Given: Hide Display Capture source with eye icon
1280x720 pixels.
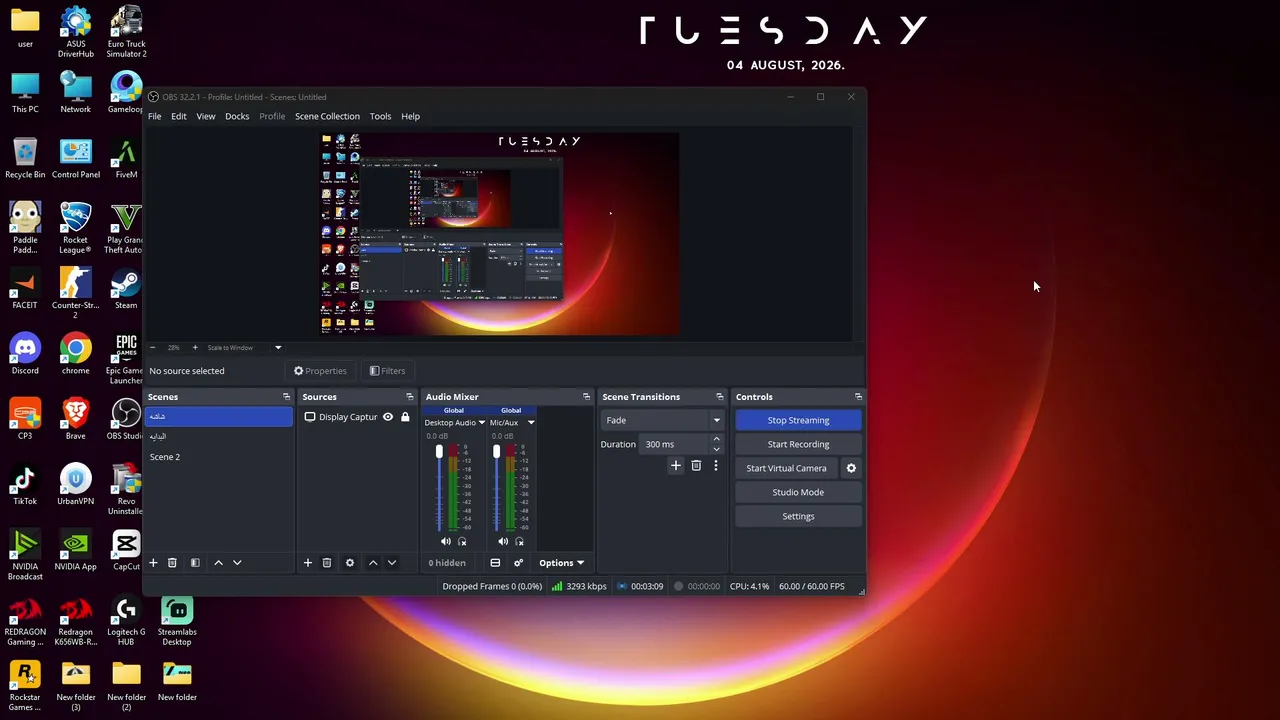Looking at the screenshot, I should click(x=388, y=417).
